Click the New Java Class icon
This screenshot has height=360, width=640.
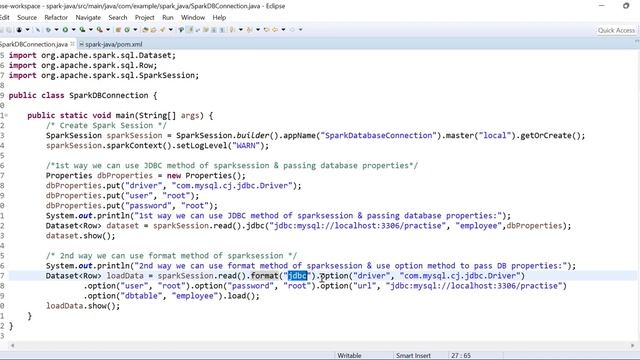click(x=127, y=29)
